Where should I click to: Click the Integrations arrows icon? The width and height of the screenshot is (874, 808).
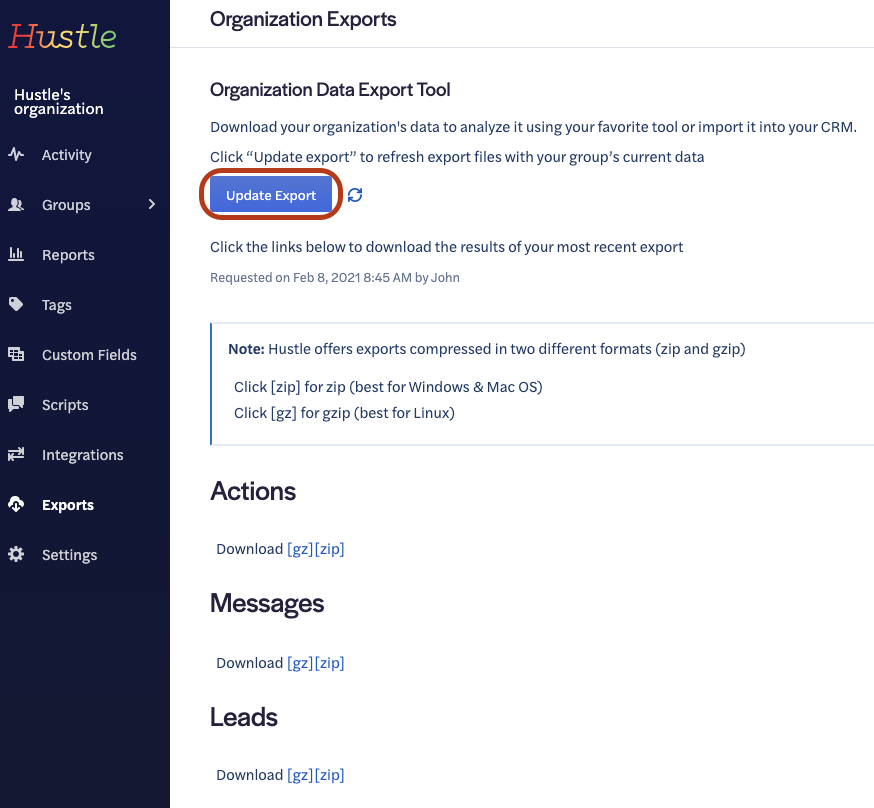click(16, 455)
